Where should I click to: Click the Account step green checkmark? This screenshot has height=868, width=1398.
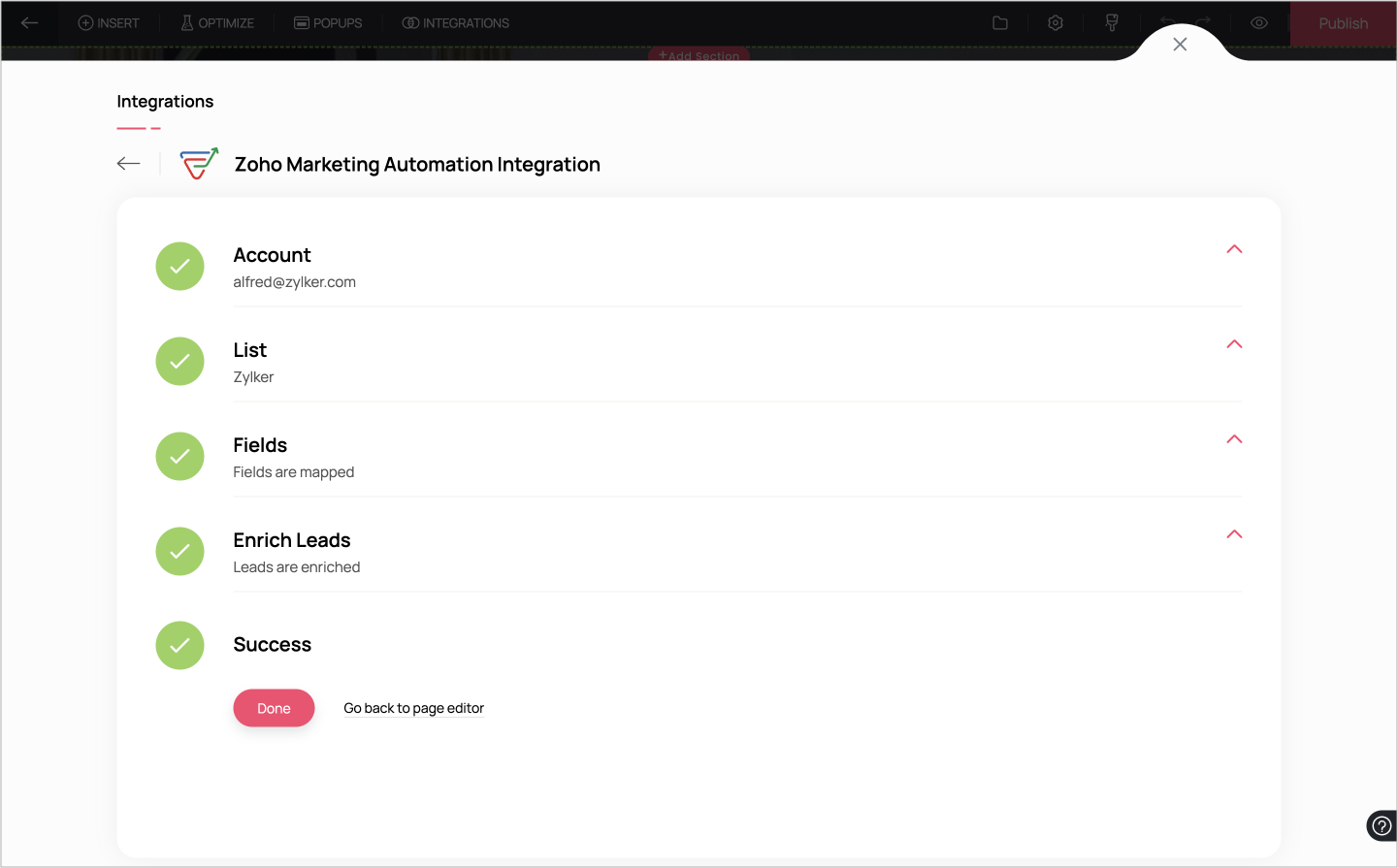point(180,267)
